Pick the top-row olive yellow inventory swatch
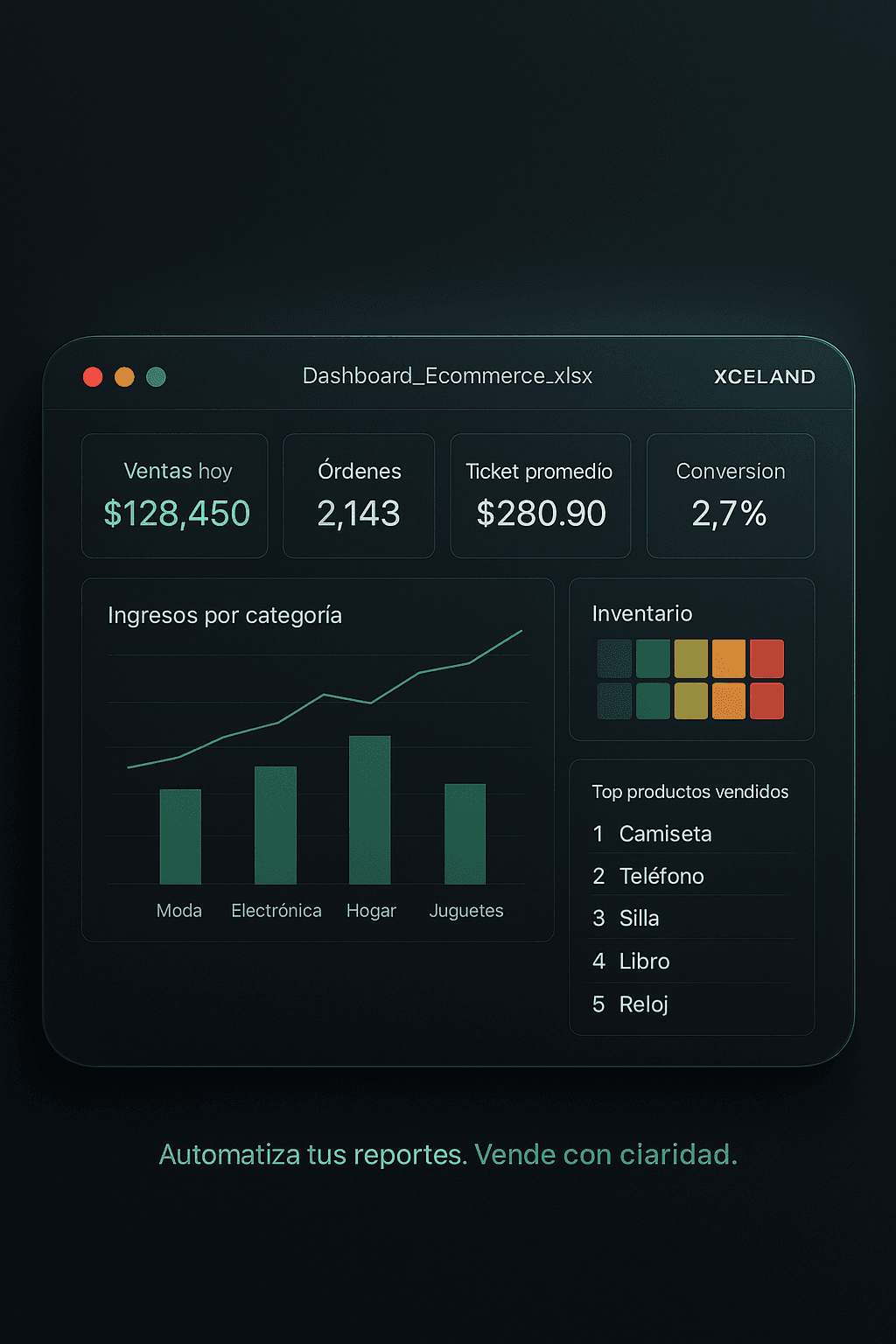 [x=691, y=659]
